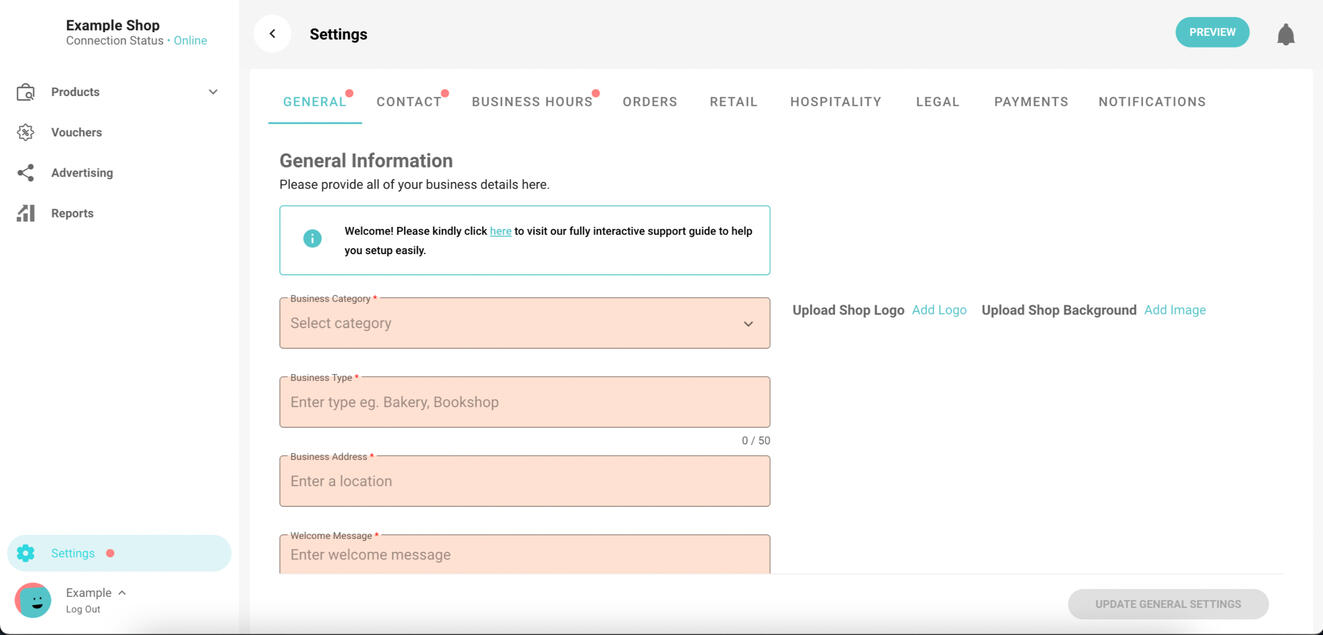1323x635 pixels.
Task: Select the Payments tab
Action: click(x=1030, y=102)
